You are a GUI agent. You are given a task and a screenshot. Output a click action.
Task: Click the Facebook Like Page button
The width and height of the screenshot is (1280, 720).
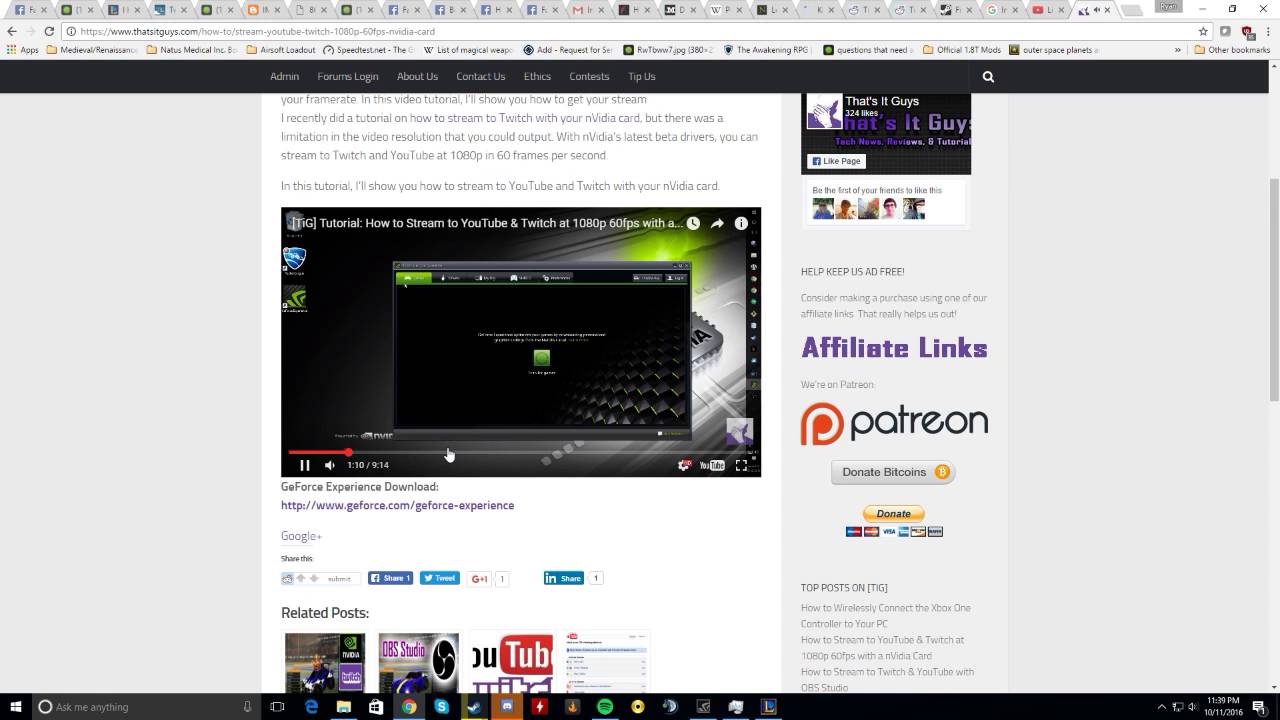point(835,161)
